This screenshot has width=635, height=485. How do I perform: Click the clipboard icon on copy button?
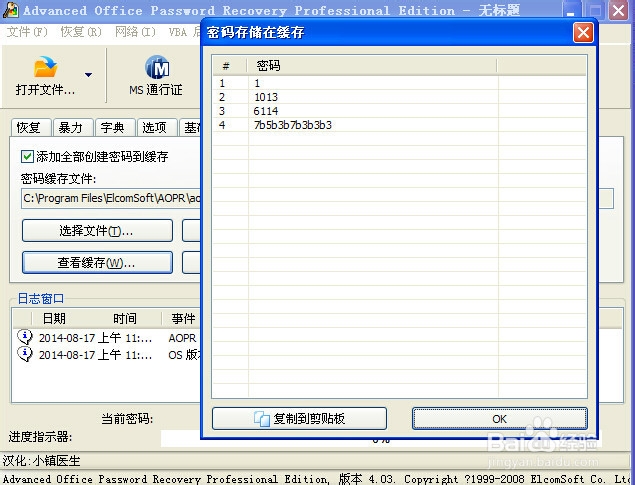(x=262, y=419)
